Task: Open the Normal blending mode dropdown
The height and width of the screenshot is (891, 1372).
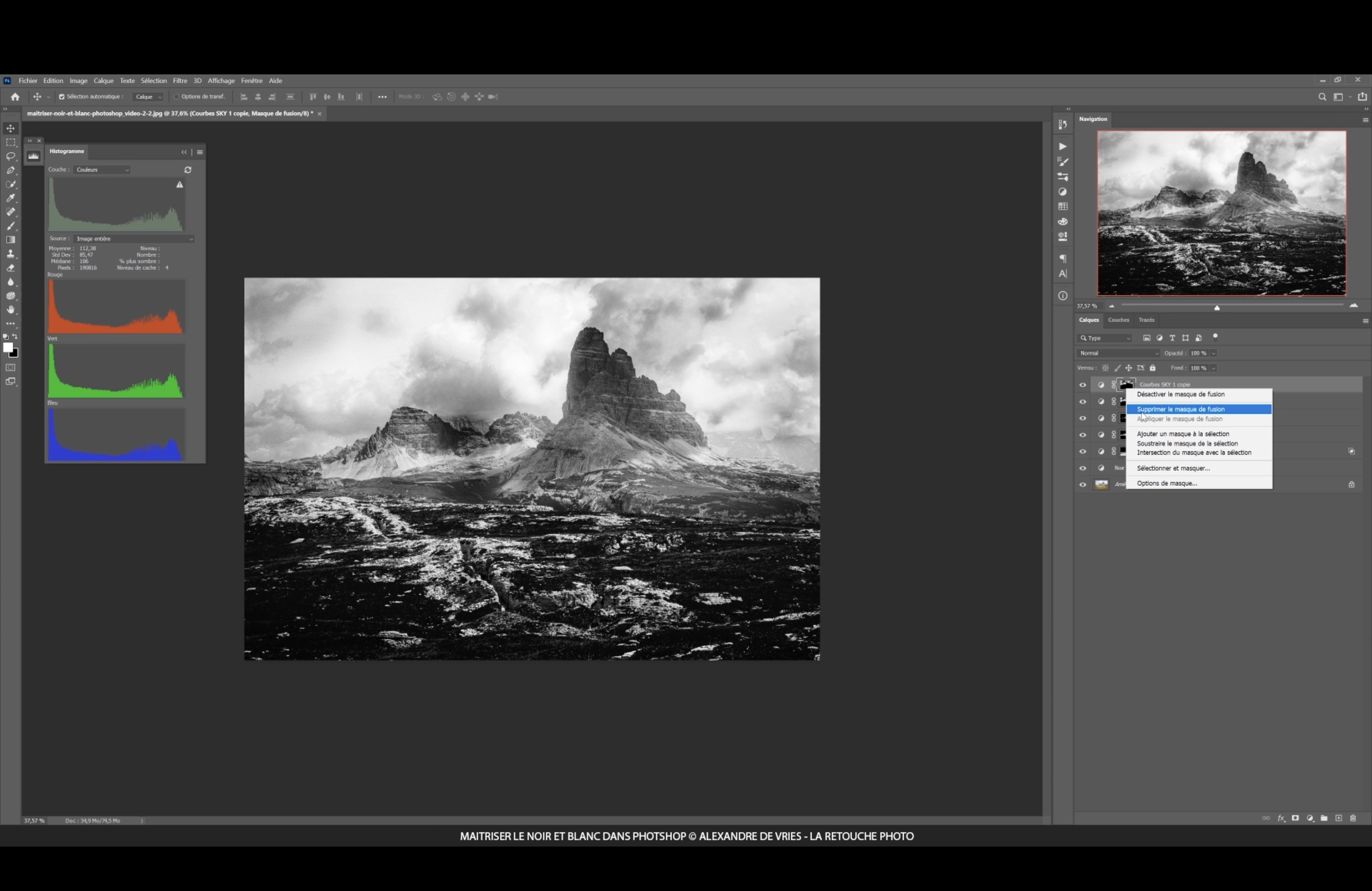Action: [1118, 353]
